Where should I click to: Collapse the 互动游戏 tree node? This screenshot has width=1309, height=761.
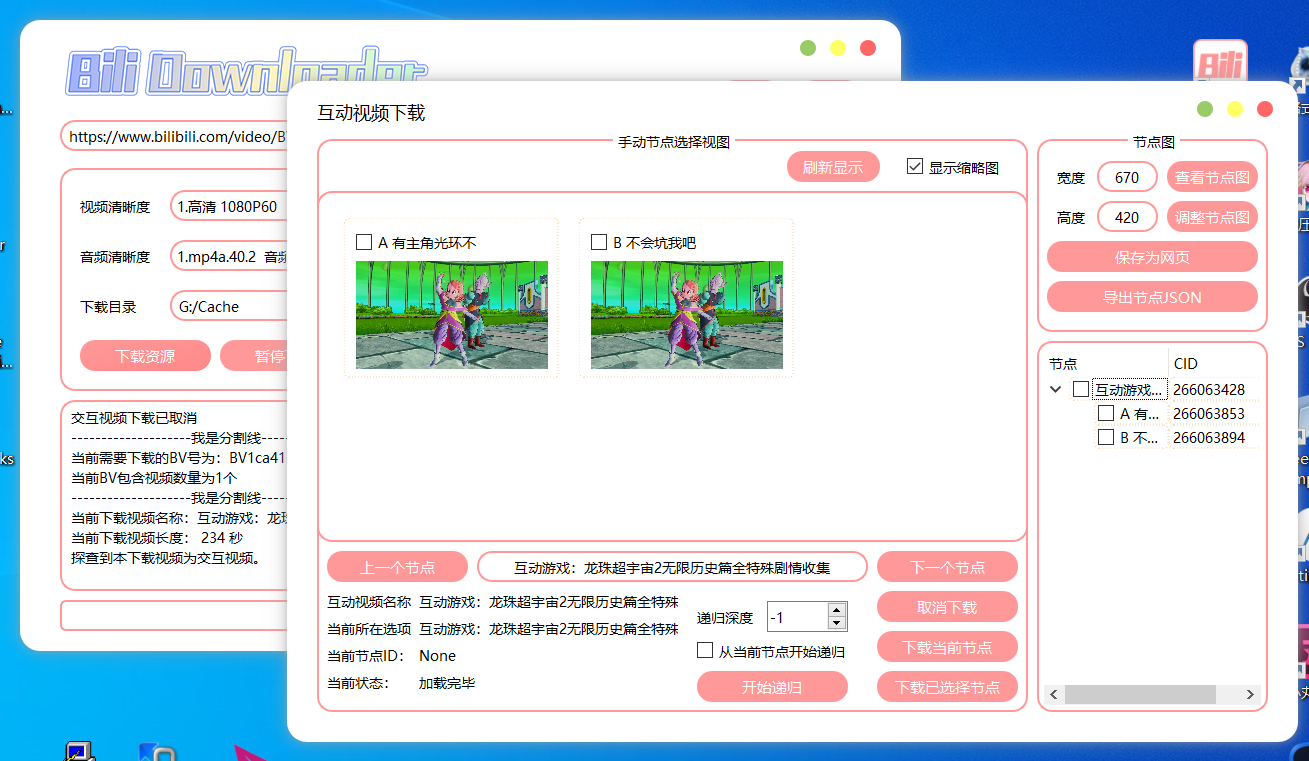tap(1057, 389)
